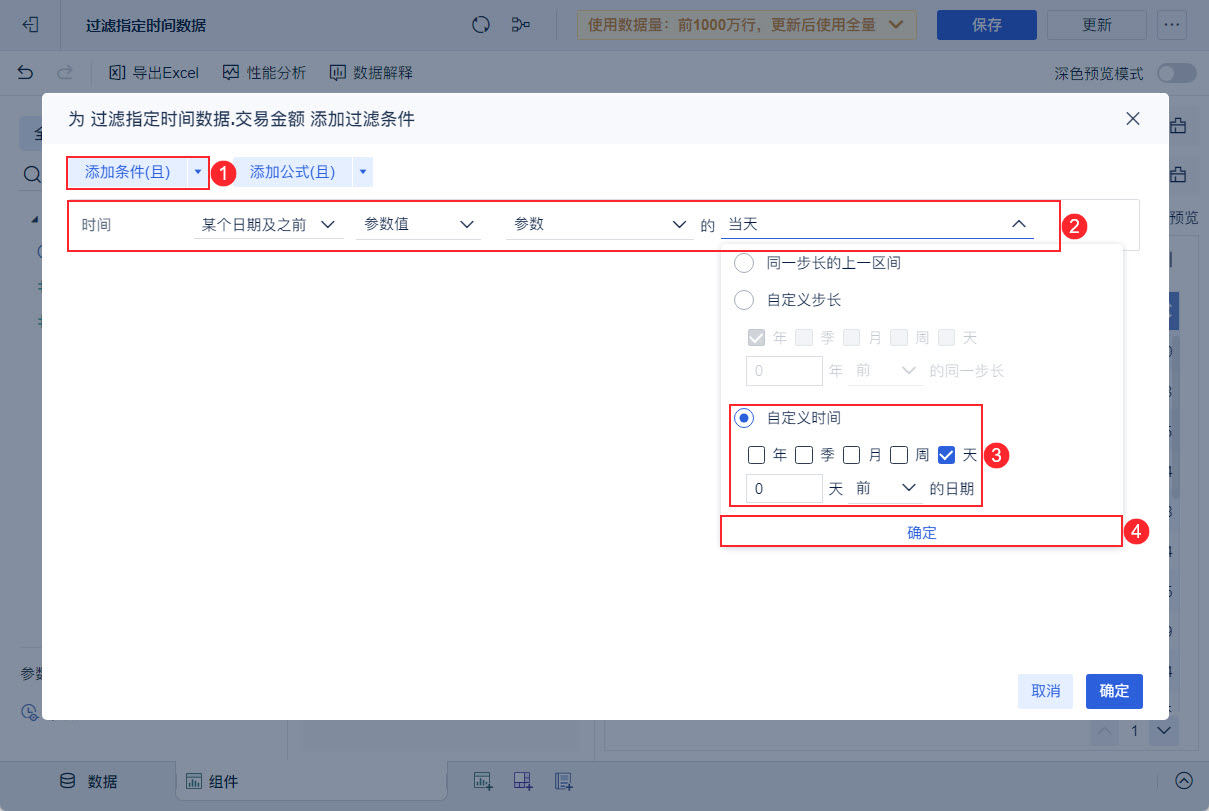
Task: Click the search magnifier icon in left panel
Action: pos(31,175)
